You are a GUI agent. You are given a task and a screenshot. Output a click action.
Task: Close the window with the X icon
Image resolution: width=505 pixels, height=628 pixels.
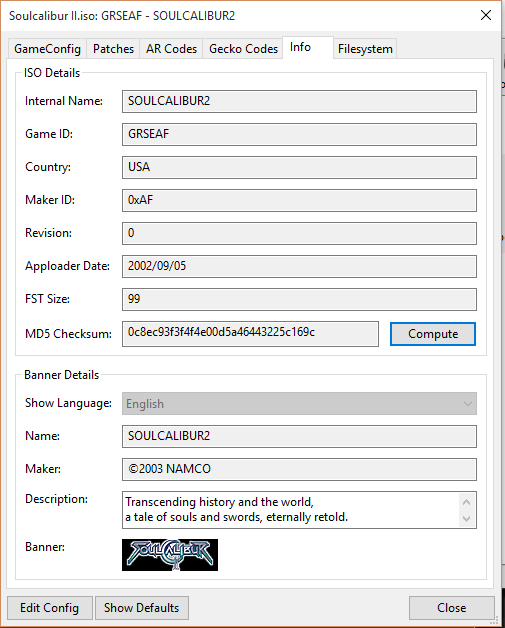[x=486, y=15]
